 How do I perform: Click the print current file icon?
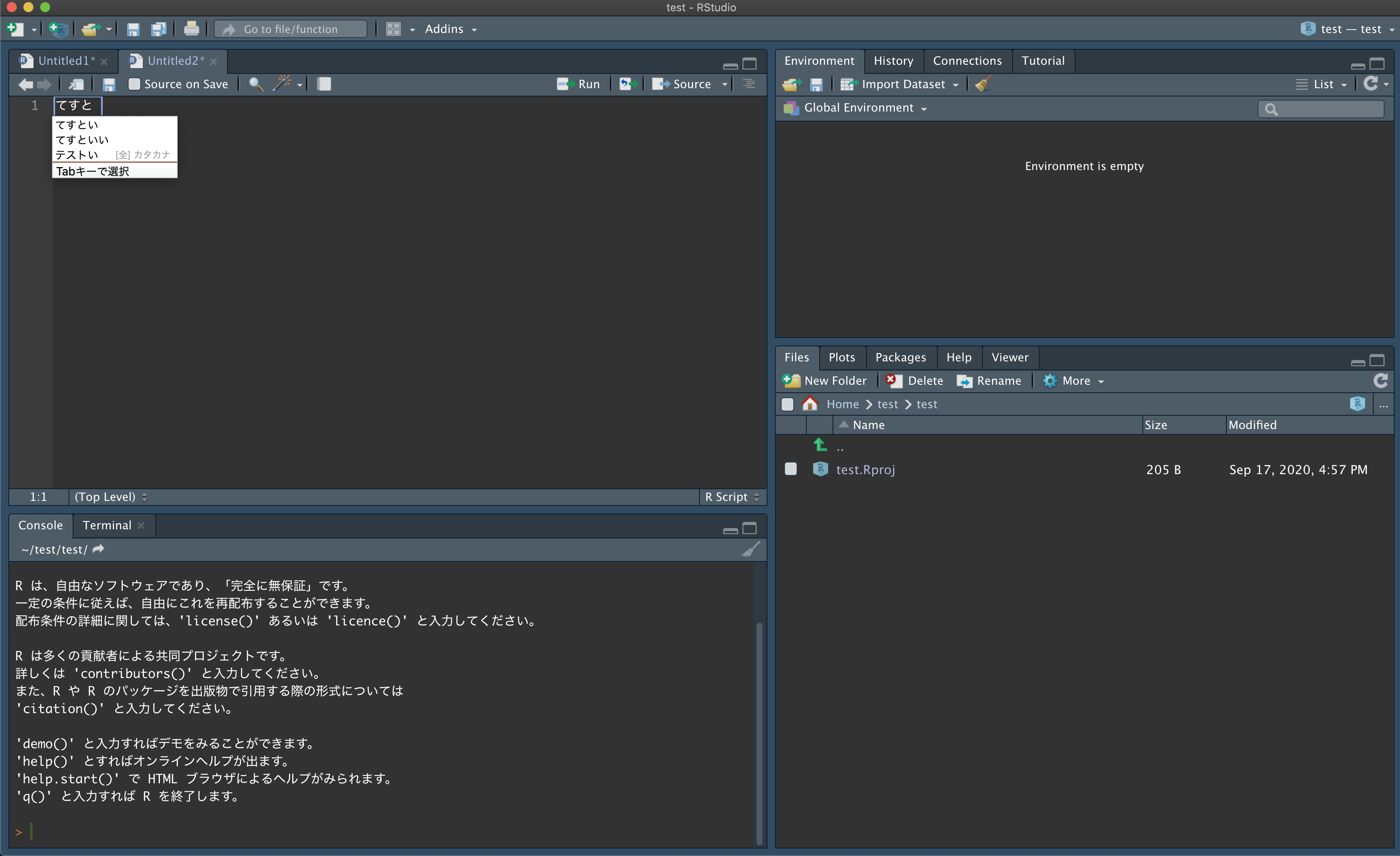(x=192, y=29)
